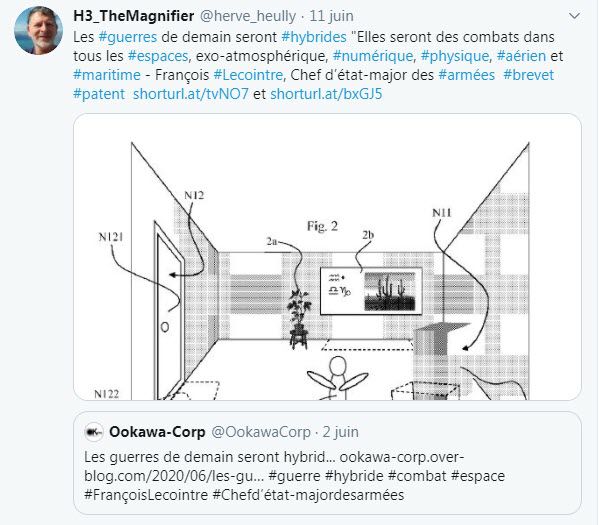599x525 pixels.
Task: Open the #patent hashtag
Action: click(x=99, y=94)
